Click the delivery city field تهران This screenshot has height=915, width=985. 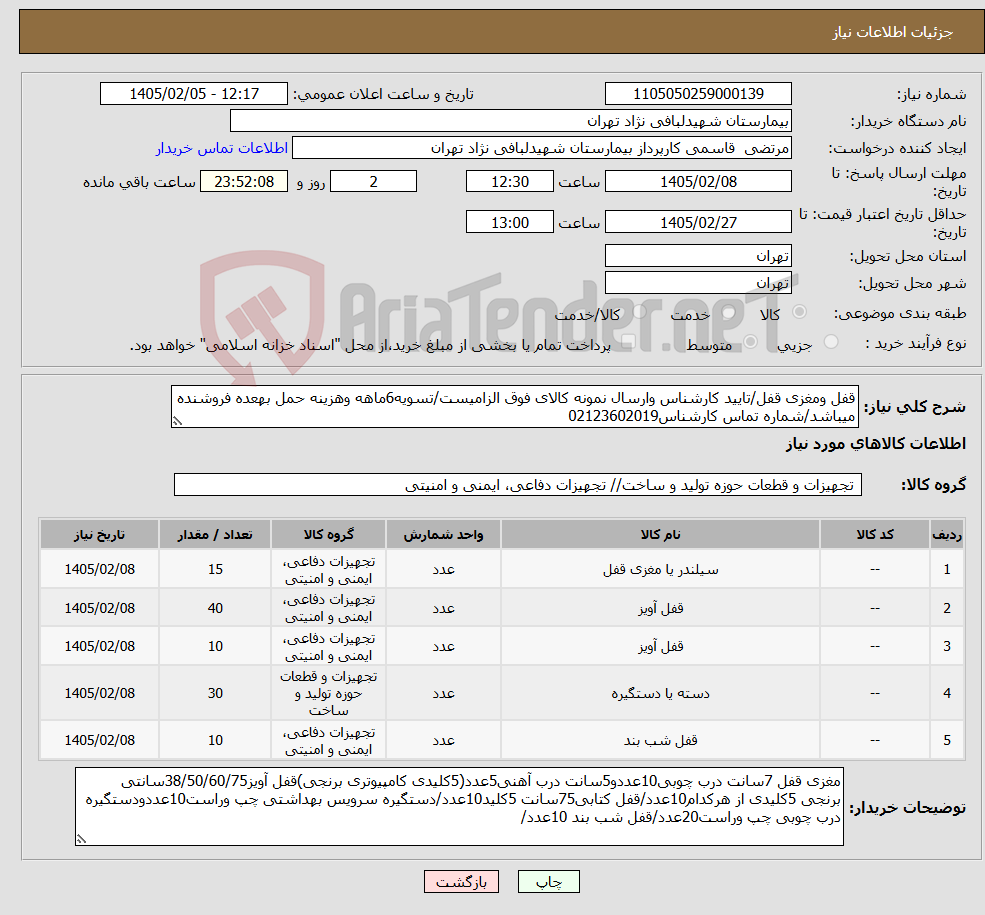[698, 283]
